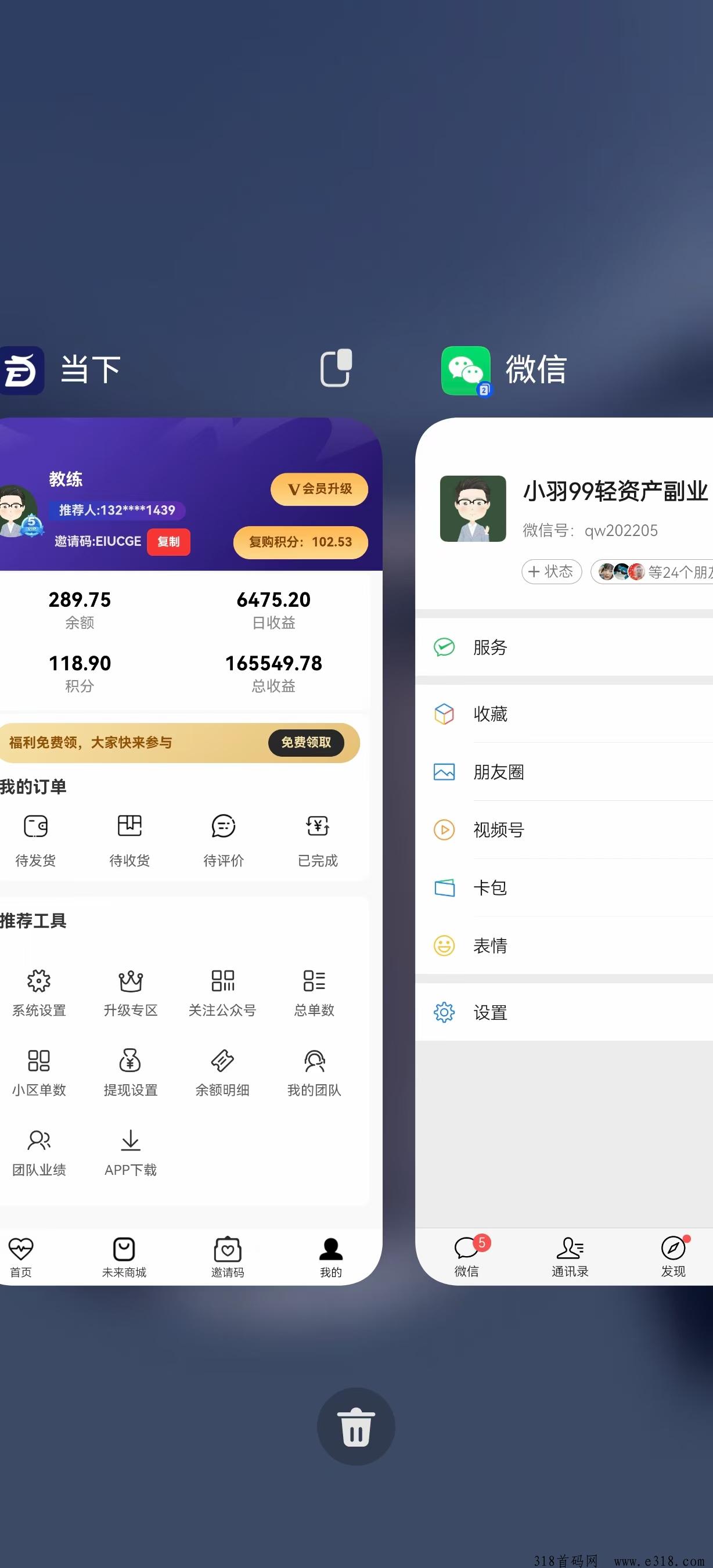This screenshot has width=713, height=1568.
Task: Tap the 等24个朋友 status pill in WeChat
Action: [x=652, y=571]
